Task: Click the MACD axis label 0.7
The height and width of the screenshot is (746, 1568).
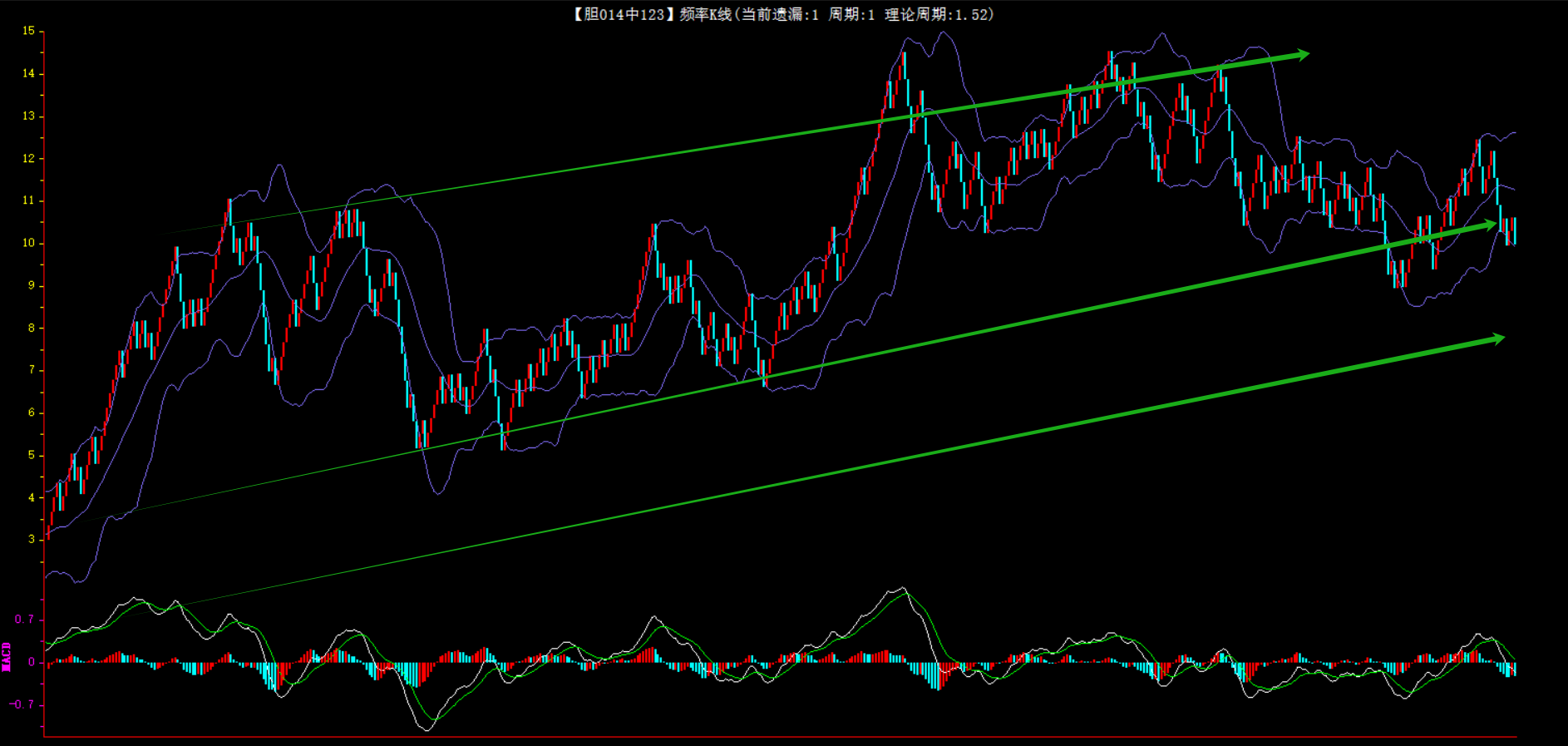Action: point(24,620)
